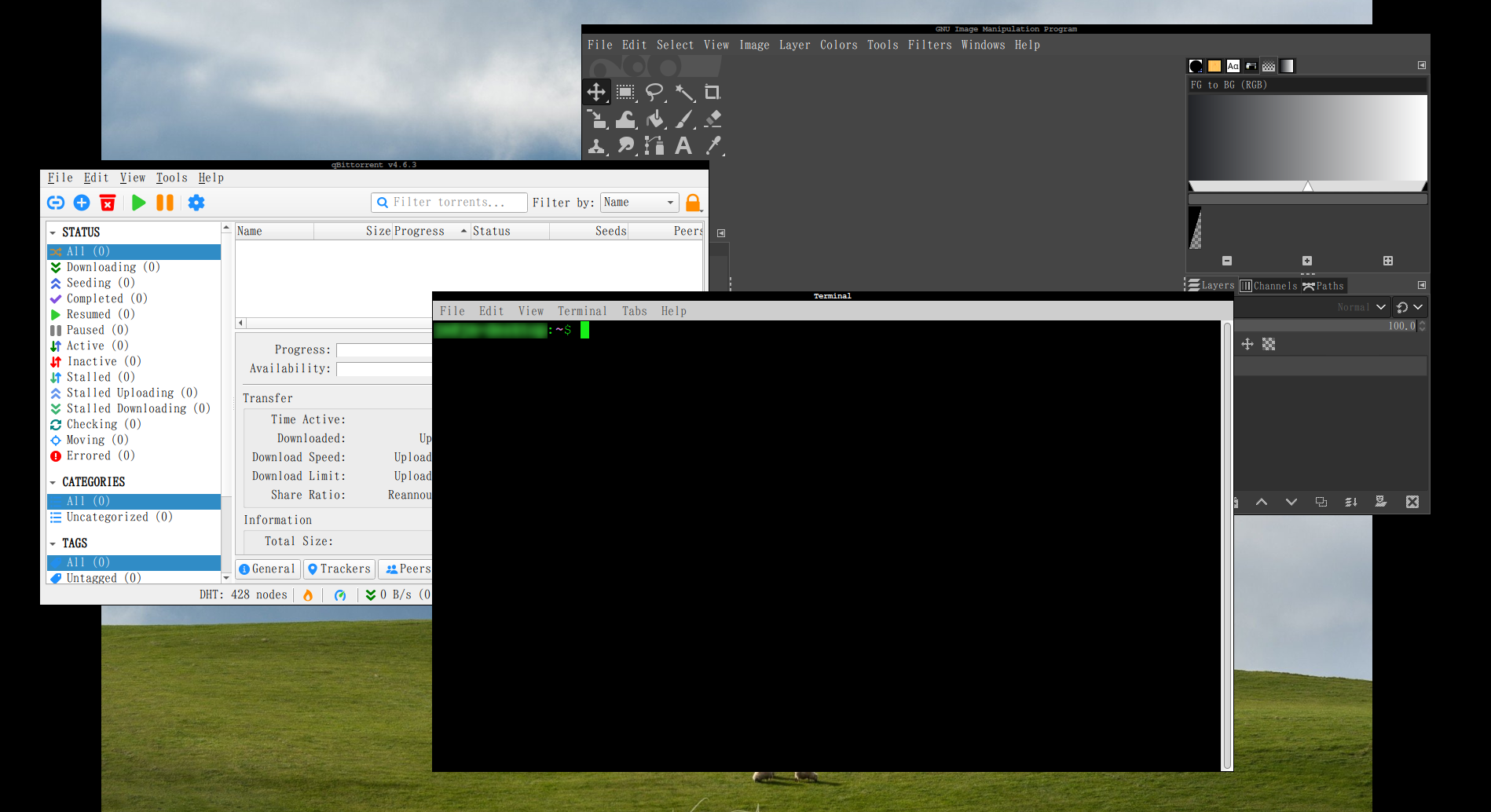Select the Fuzzy Select magic wand tool
Viewport: 1491px width, 812px height.
tap(684, 92)
